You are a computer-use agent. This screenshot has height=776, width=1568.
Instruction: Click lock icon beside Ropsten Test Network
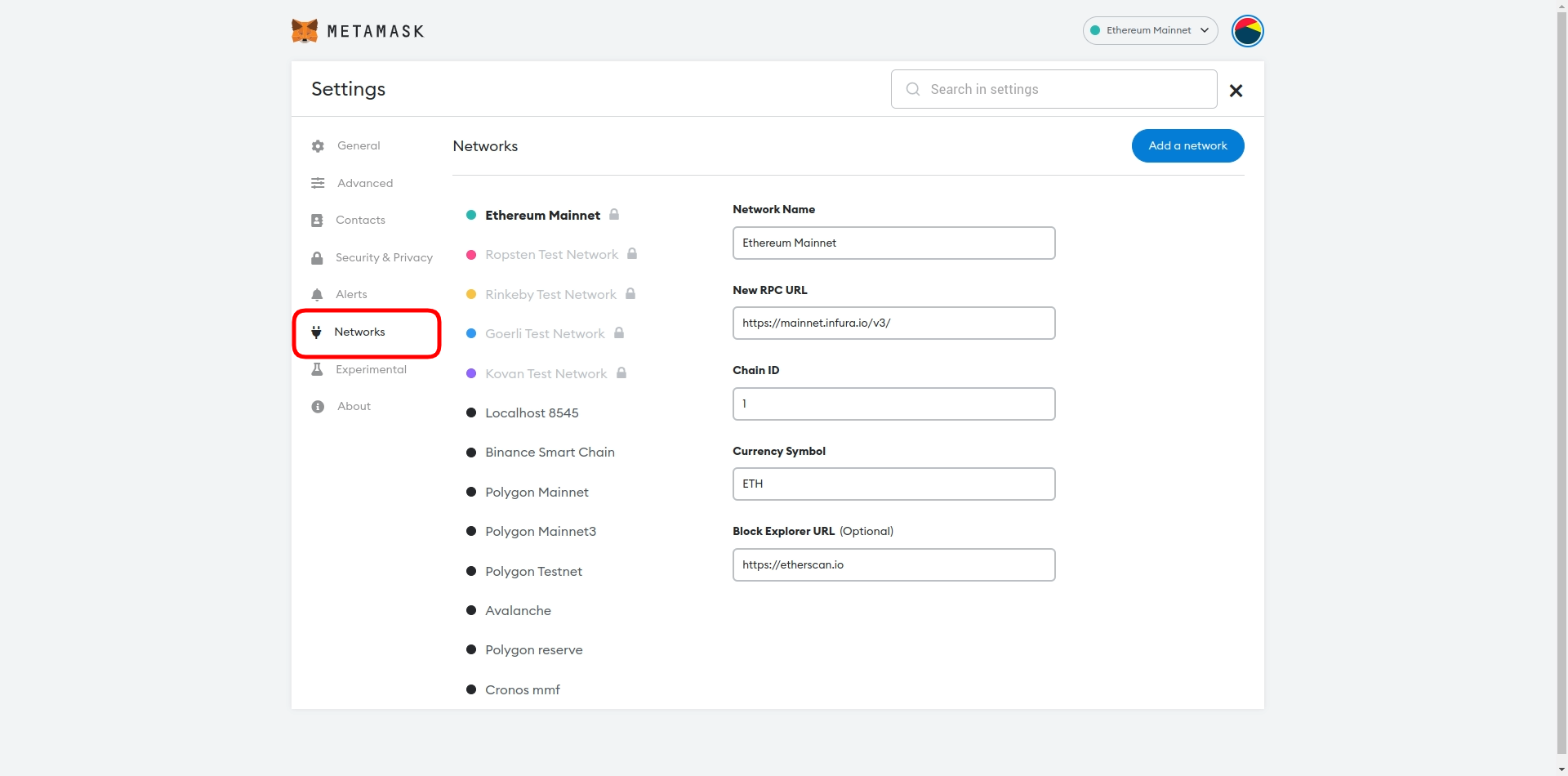[632, 253]
